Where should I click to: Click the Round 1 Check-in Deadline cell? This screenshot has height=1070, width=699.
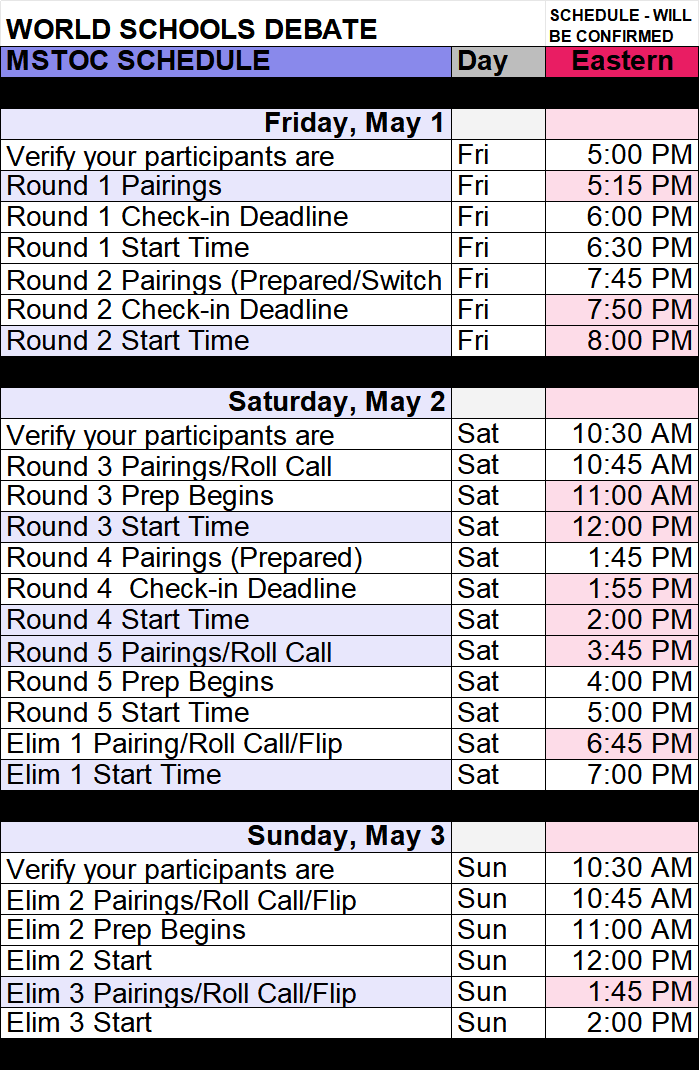click(x=177, y=217)
